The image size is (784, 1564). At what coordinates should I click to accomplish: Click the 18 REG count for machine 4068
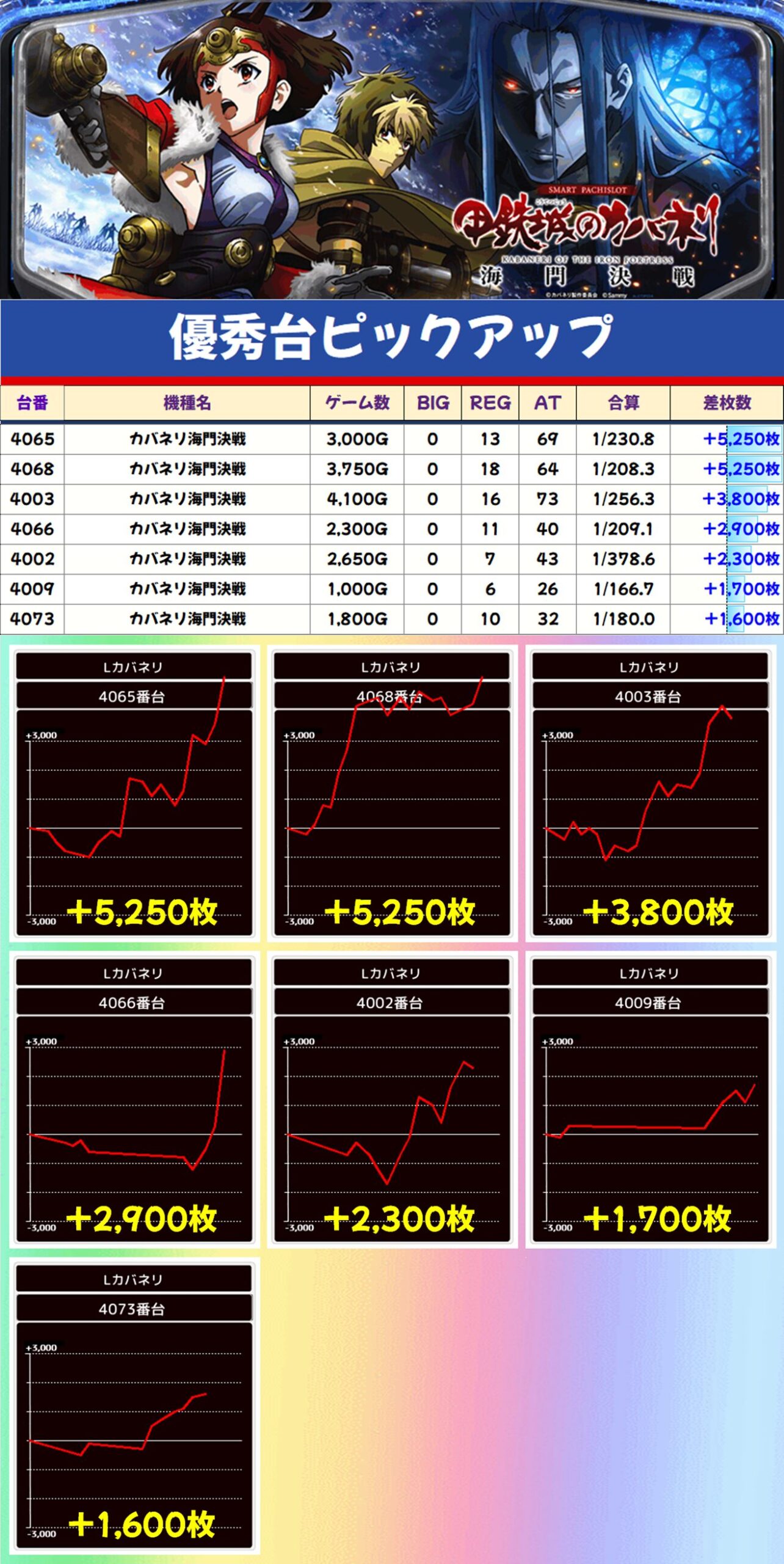click(490, 469)
